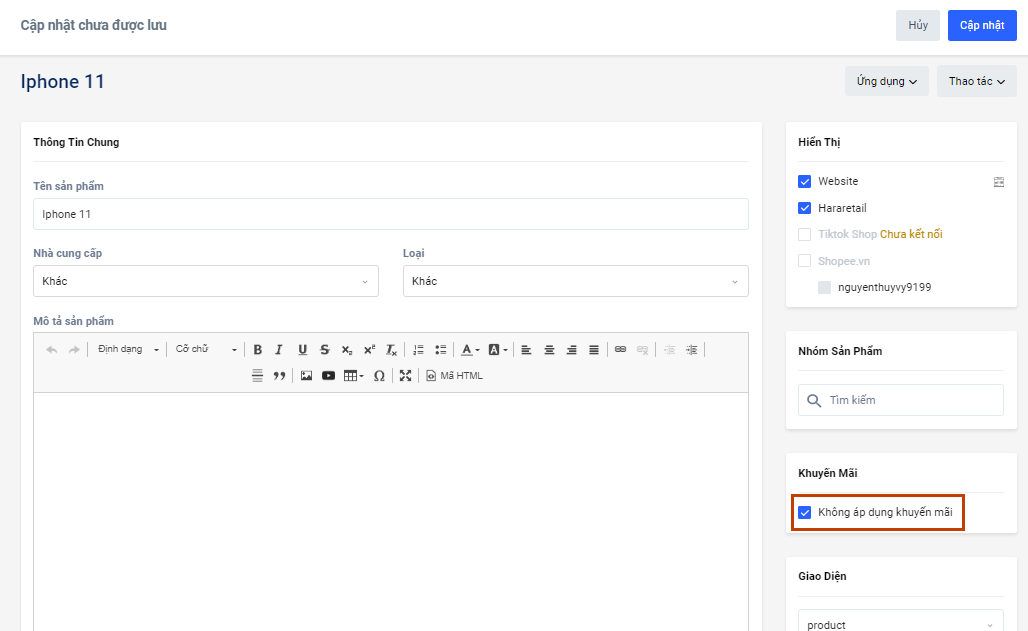
Task: Toggle bold formatting in description editor
Action: tap(257, 350)
